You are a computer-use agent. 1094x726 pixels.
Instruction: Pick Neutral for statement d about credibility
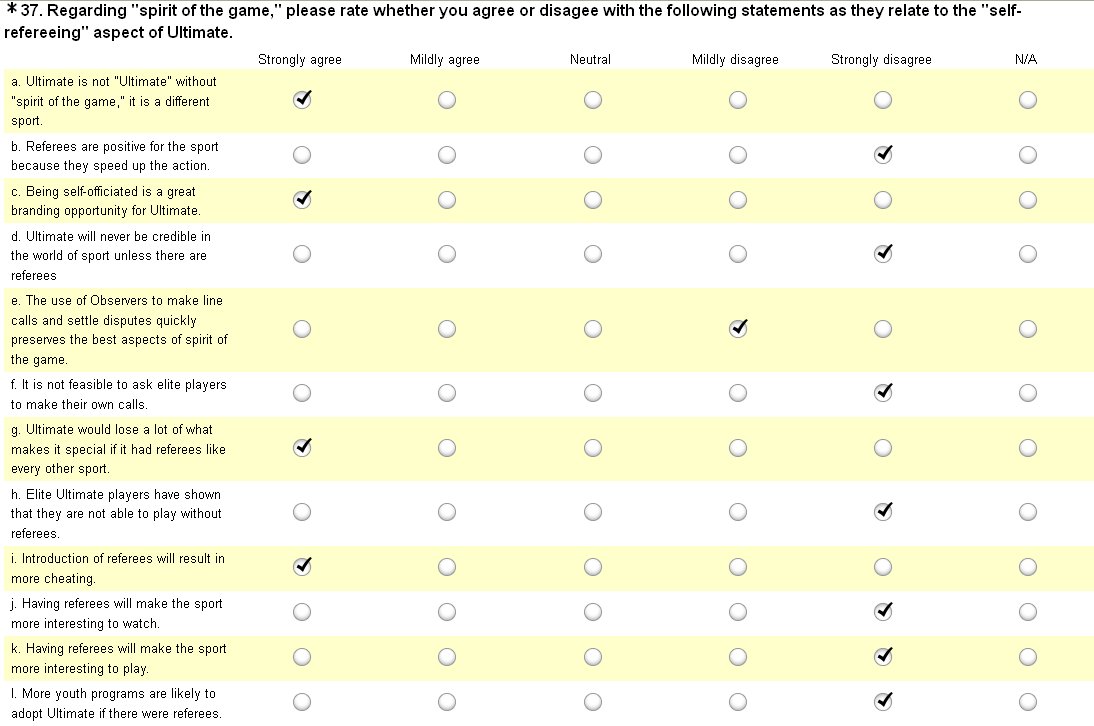click(592, 254)
